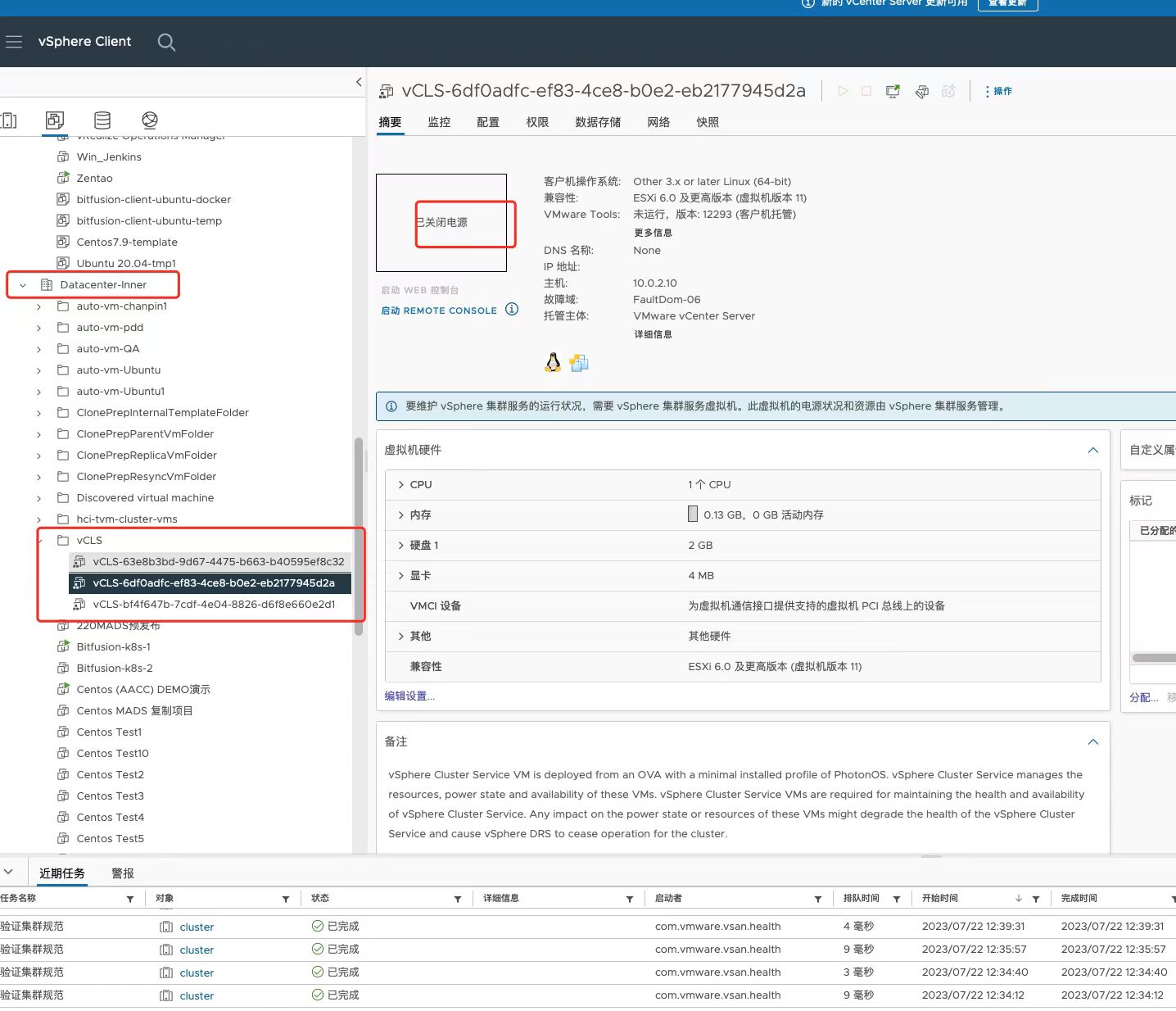Click filter icon on 状态 column
1176x1011 pixels.
click(x=458, y=900)
